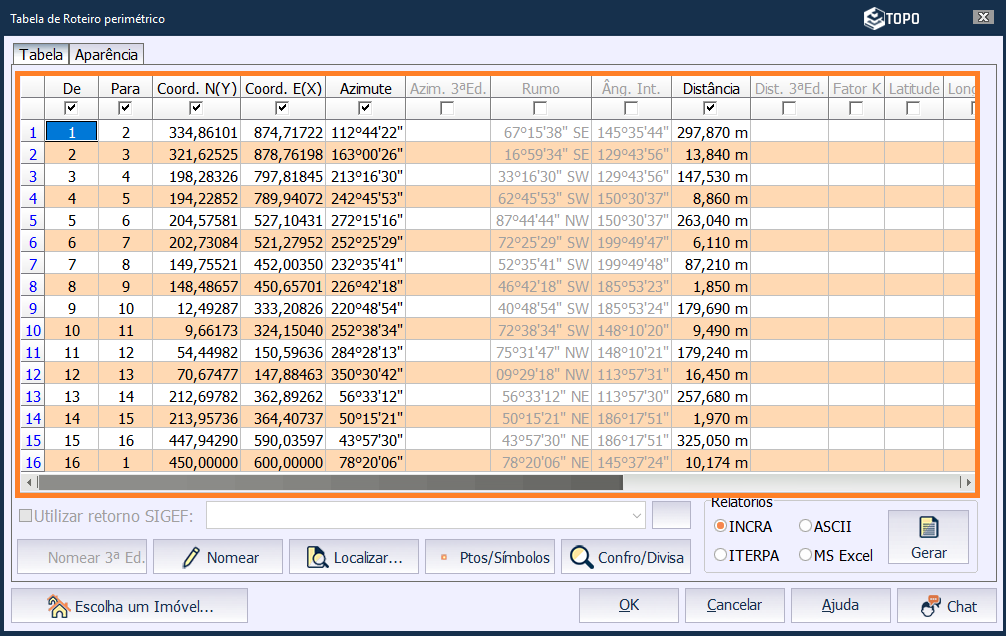
Task: Click the table's right scroll arrow
Action: [967, 482]
